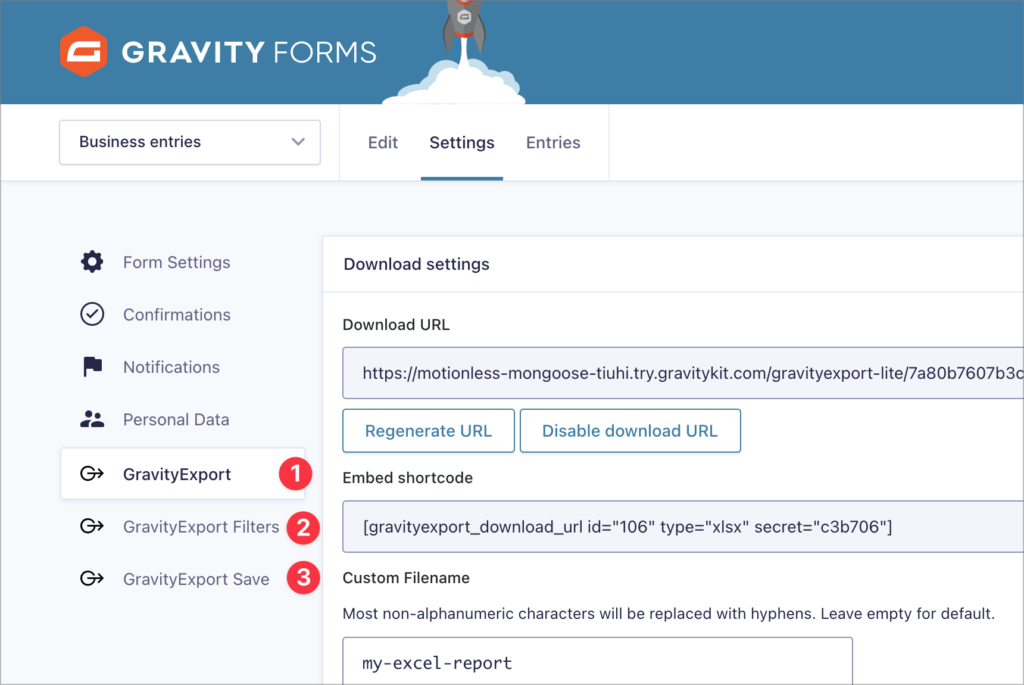
Task: Click the GravityExport Save icon
Action: [x=91, y=579]
